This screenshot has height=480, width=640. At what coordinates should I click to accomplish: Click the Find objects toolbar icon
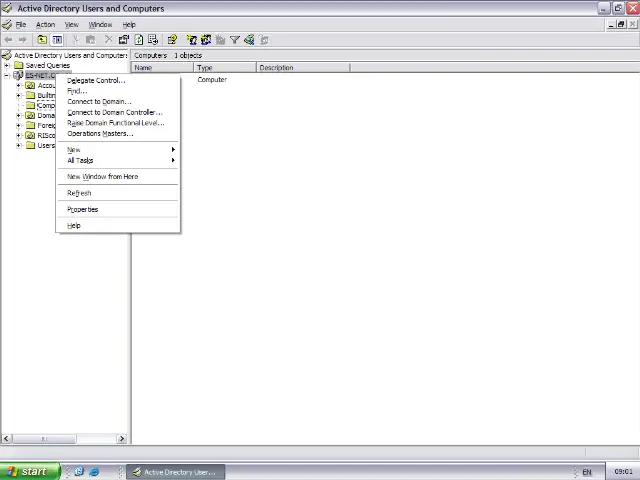(x=249, y=40)
